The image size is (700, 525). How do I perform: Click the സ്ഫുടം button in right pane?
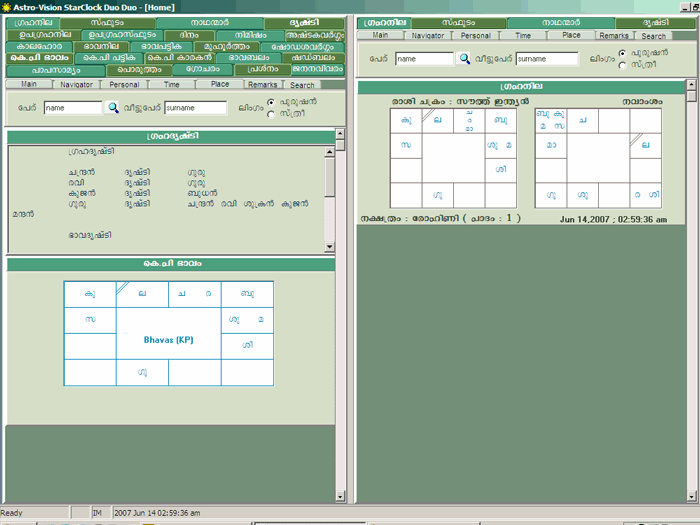(459, 23)
